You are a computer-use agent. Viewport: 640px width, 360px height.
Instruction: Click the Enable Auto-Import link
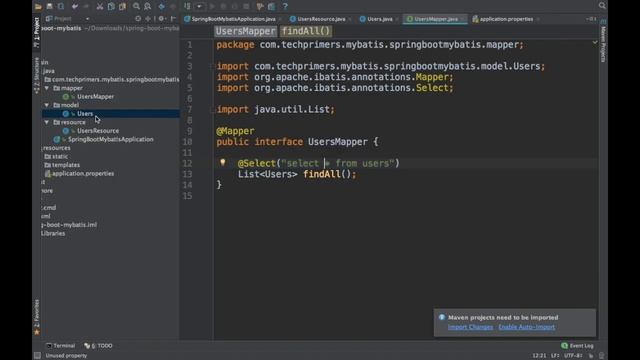pyautogui.click(x=527, y=327)
